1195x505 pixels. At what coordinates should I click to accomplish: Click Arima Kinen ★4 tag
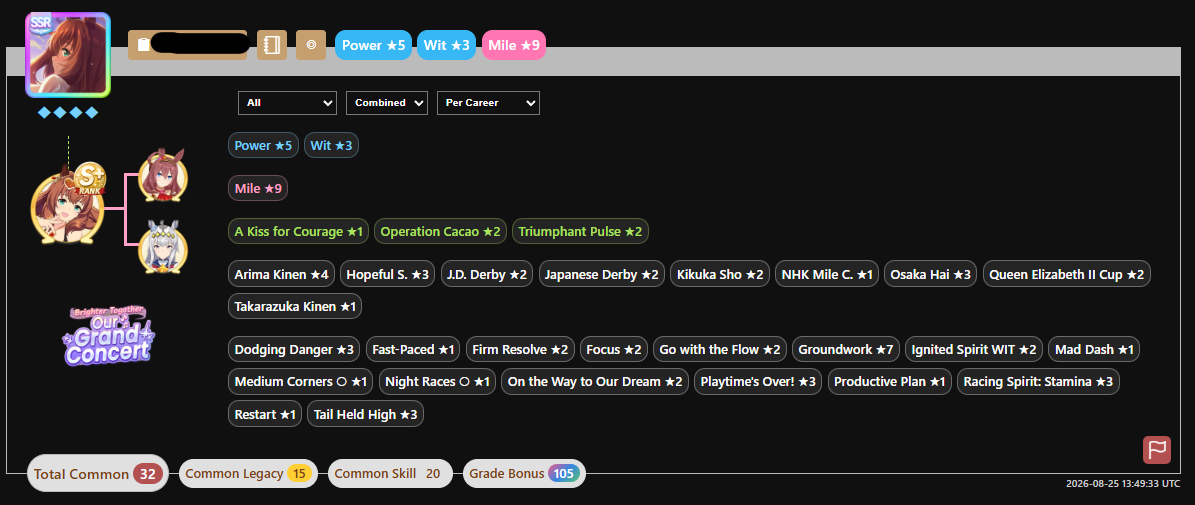point(281,274)
